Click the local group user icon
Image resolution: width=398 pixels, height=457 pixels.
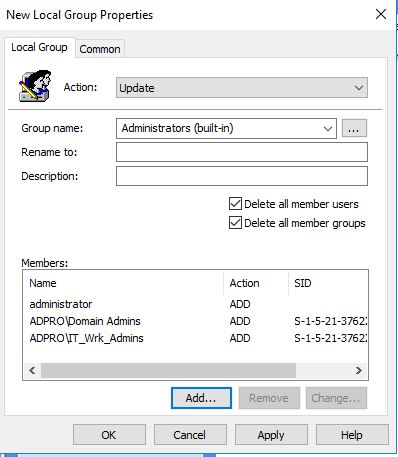(35, 86)
